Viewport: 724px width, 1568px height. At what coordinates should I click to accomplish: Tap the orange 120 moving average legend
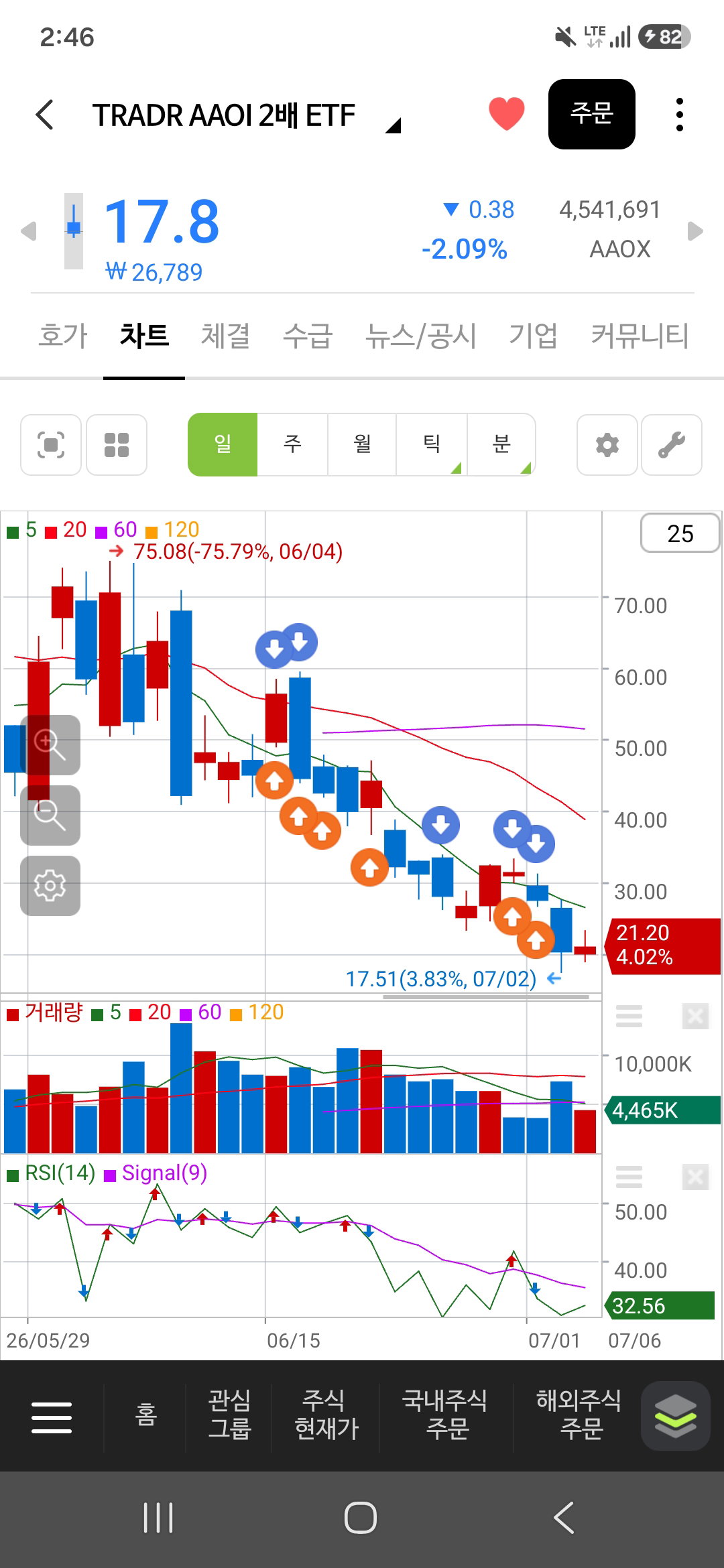pyautogui.click(x=172, y=530)
